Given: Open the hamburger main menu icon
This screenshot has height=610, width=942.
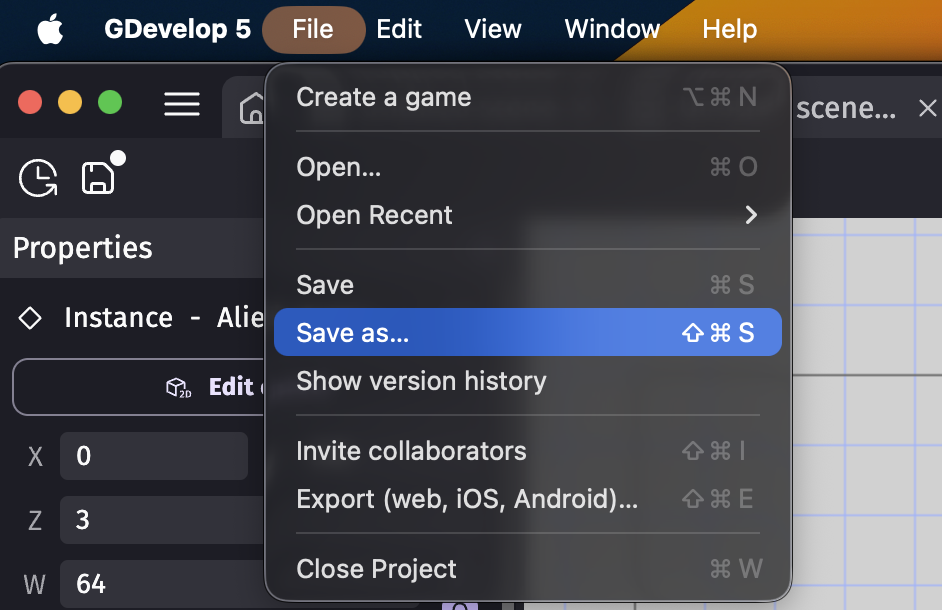Looking at the screenshot, I should (x=182, y=104).
